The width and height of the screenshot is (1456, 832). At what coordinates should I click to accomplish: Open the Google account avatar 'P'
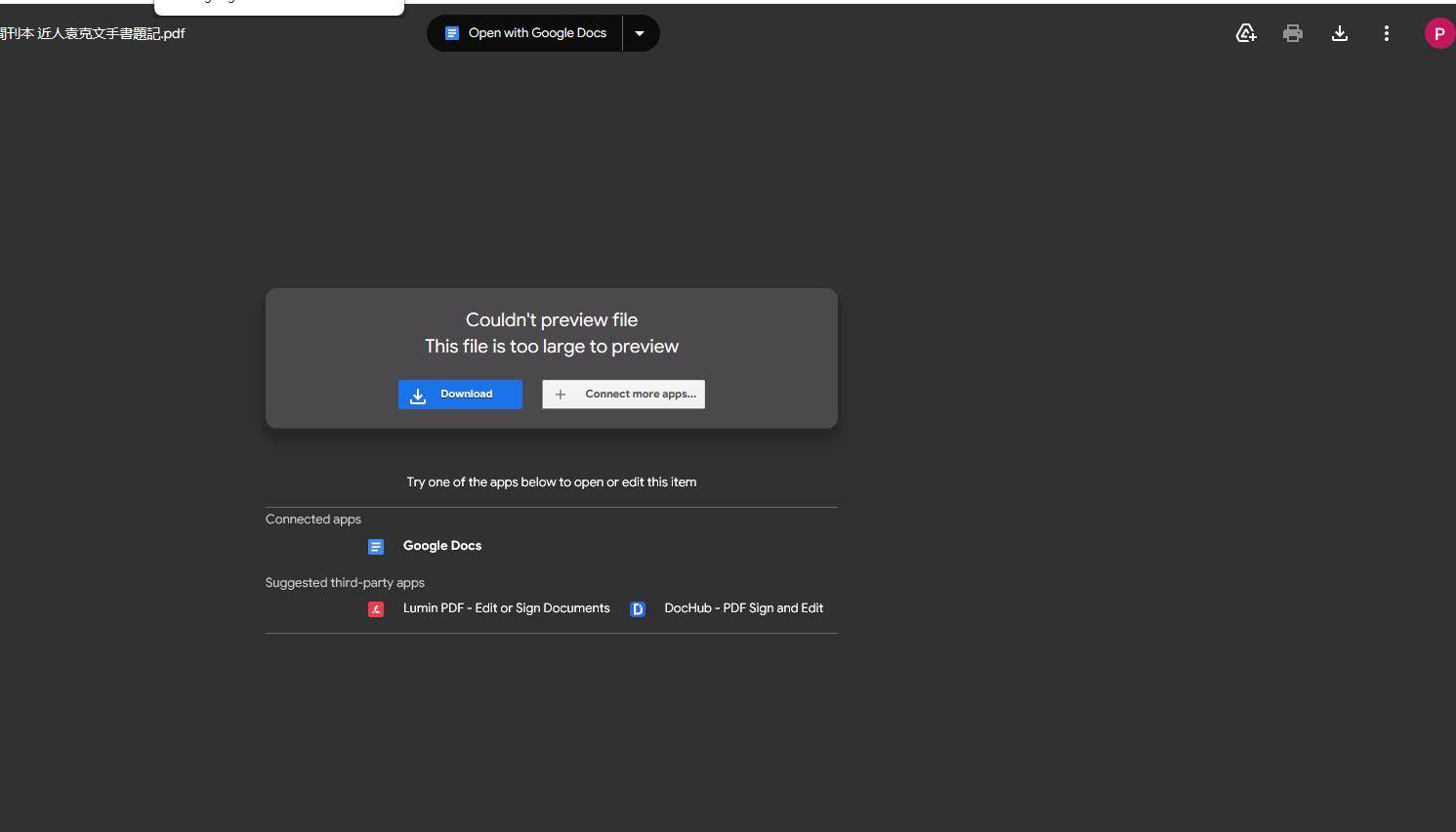(1439, 33)
